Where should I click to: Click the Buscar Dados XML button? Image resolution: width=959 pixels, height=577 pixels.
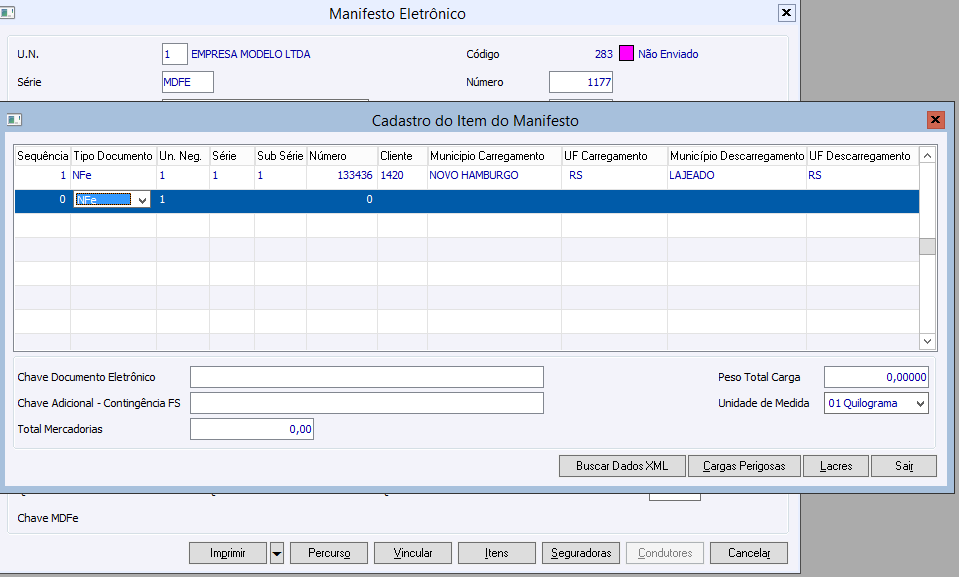(622, 466)
